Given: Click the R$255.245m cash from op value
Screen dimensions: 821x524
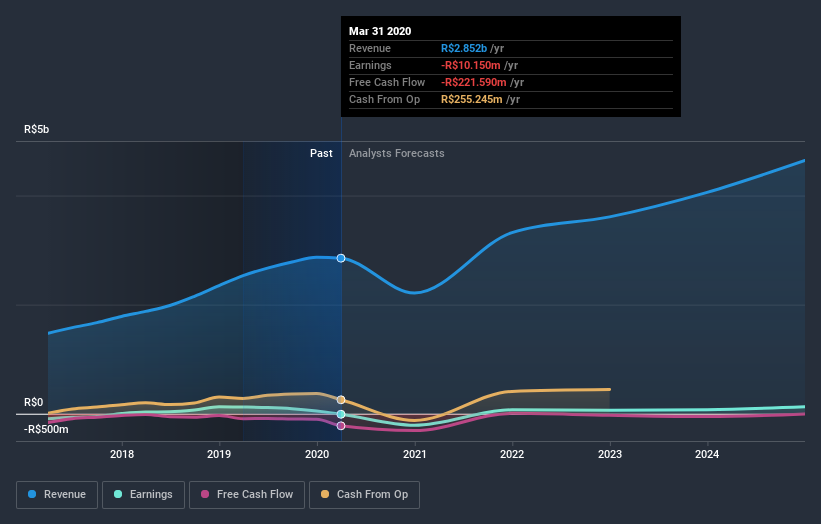Looking at the screenshot, I should pos(472,99).
